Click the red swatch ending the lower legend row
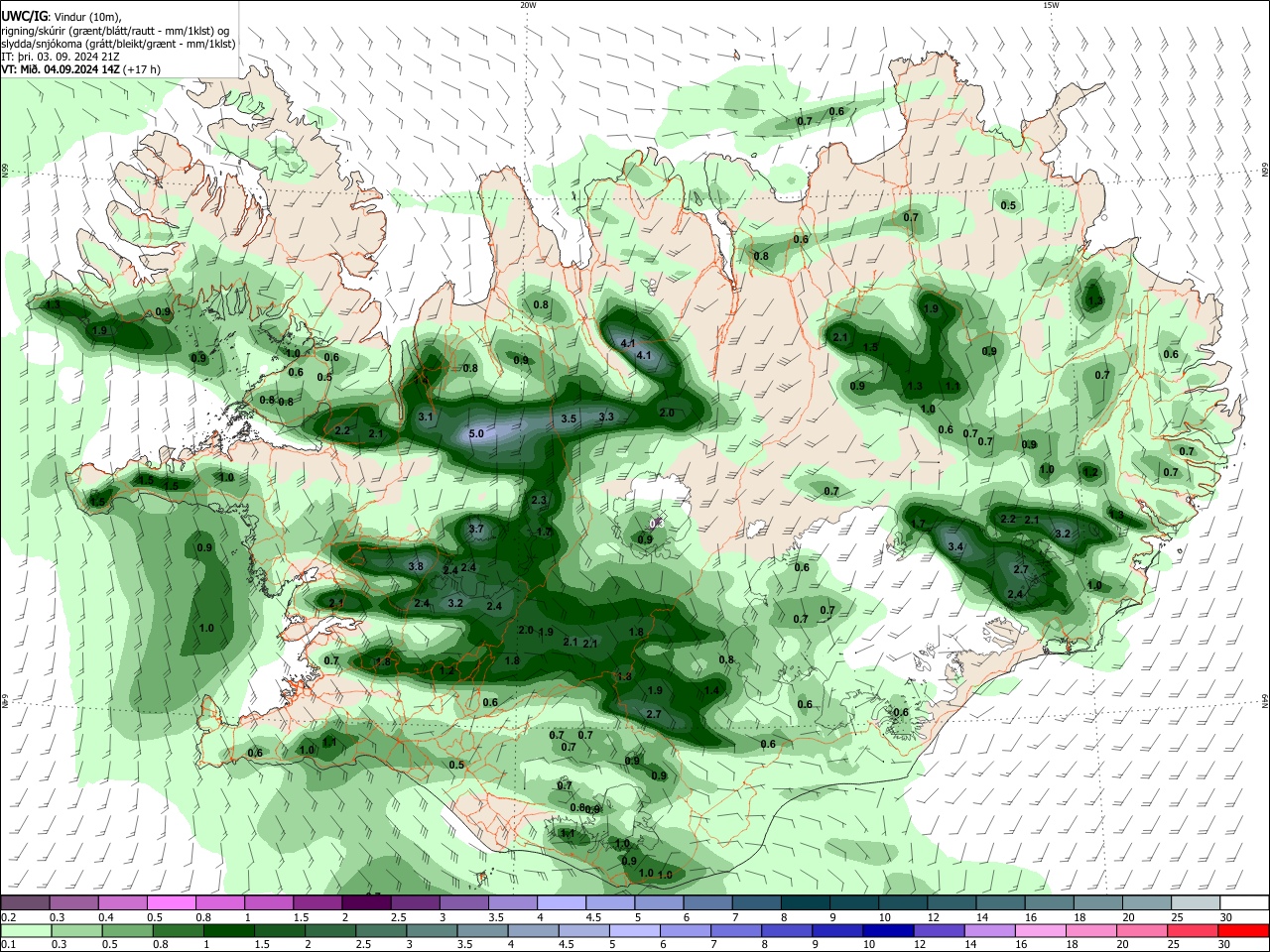Image resolution: width=1270 pixels, height=952 pixels. (x=1244, y=930)
